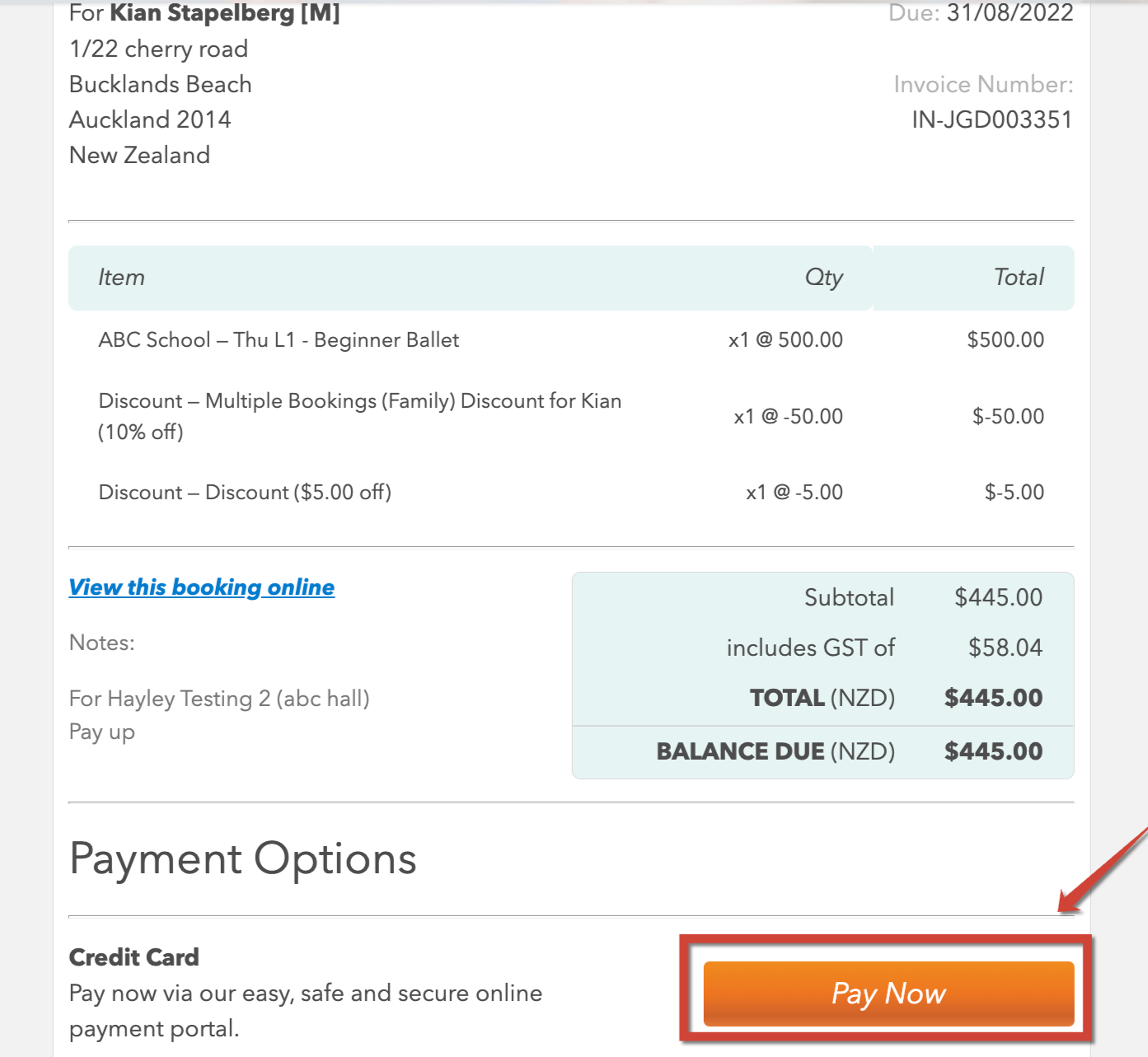Select the ABC School Beginner Ballet line item
Image resolution: width=1148 pixels, height=1057 pixels.
point(279,340)
